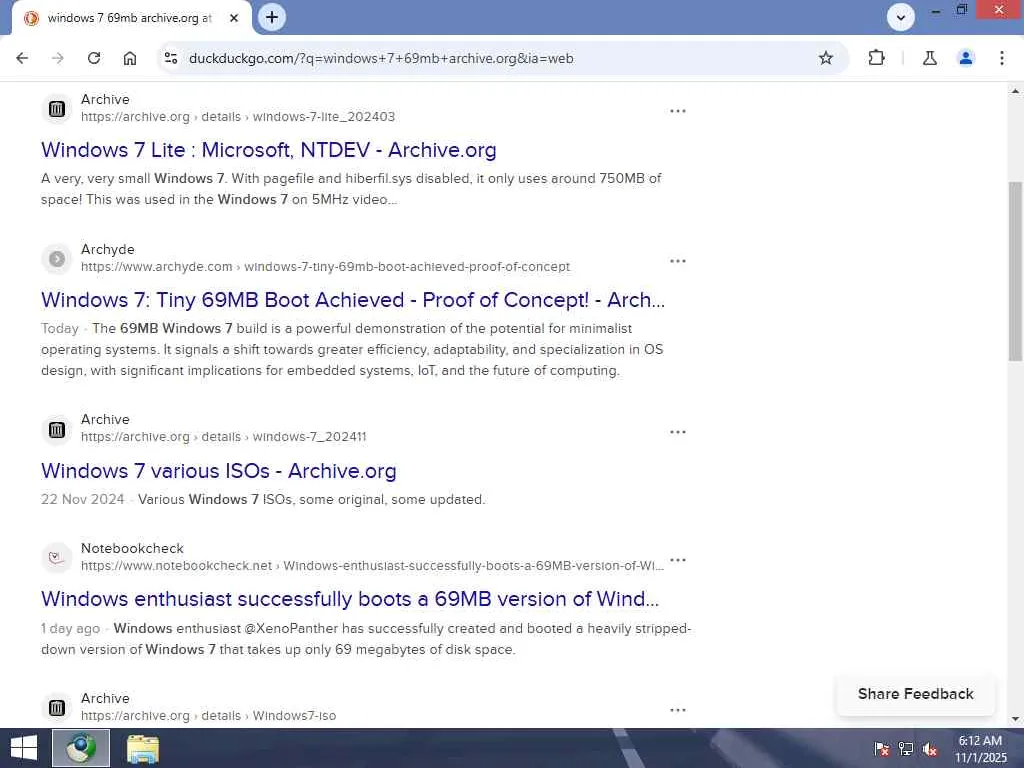Open Tiny 69MB Boot Achieved result
The height and width of the screenshot is (768, 1024).
pos(353,300)
